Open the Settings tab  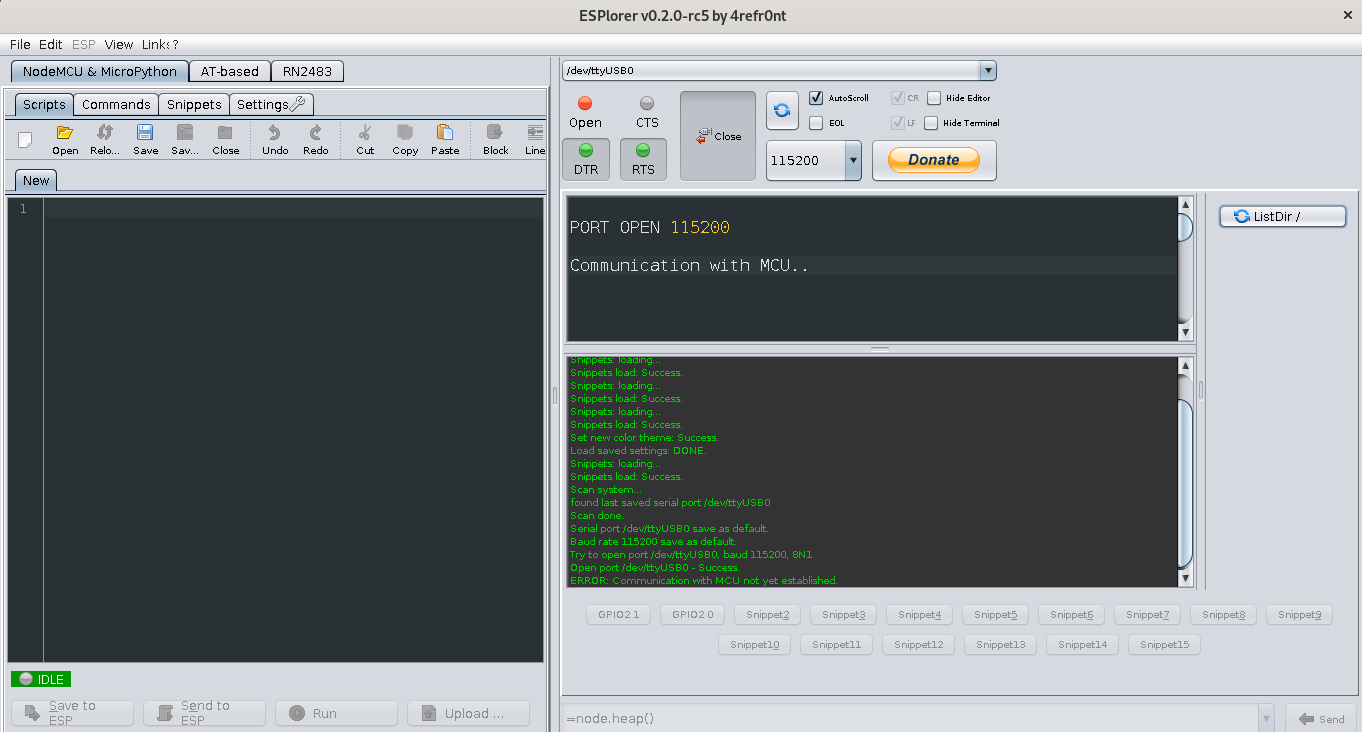(x=271, y=104)
